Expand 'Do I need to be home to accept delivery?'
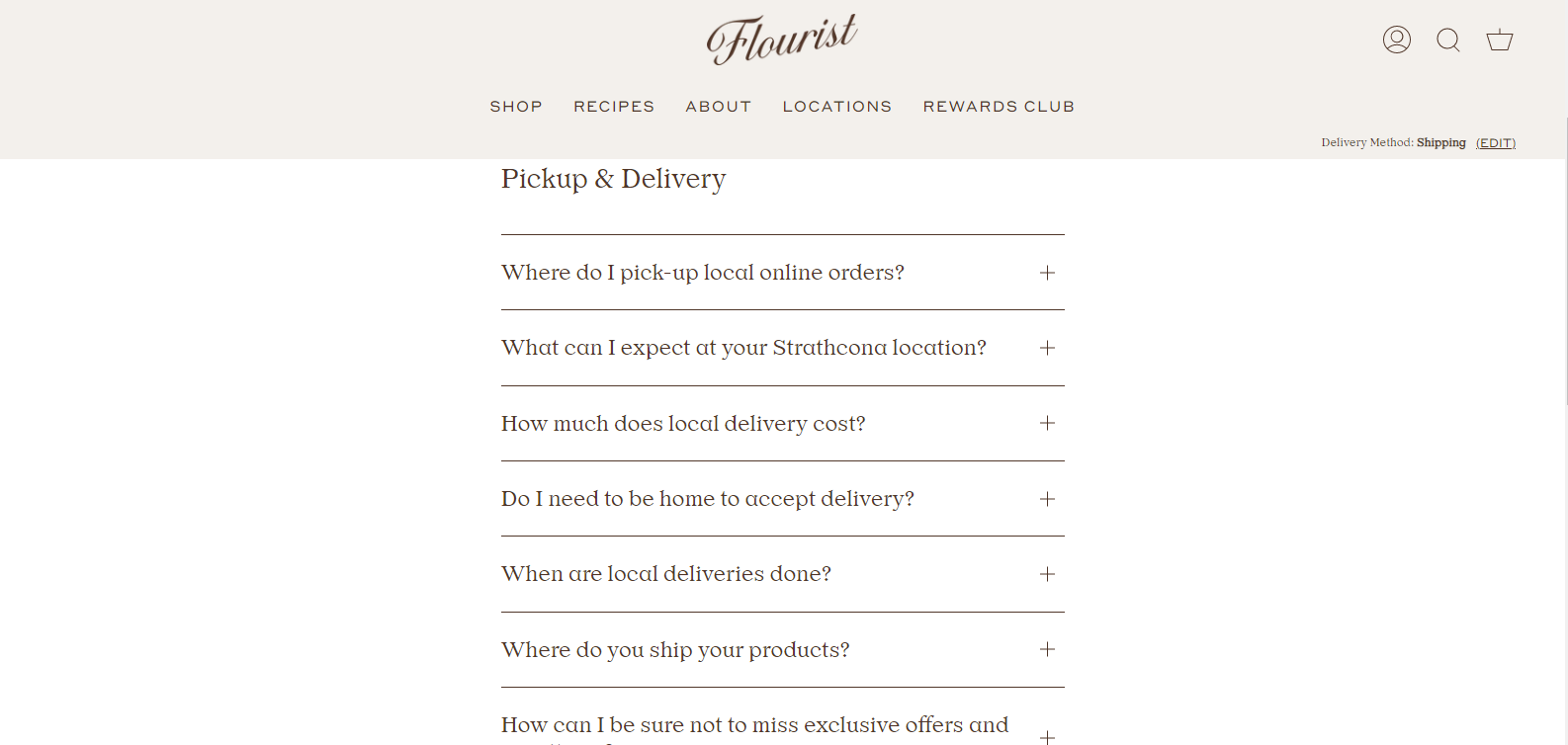 (x=1047, y=499)
